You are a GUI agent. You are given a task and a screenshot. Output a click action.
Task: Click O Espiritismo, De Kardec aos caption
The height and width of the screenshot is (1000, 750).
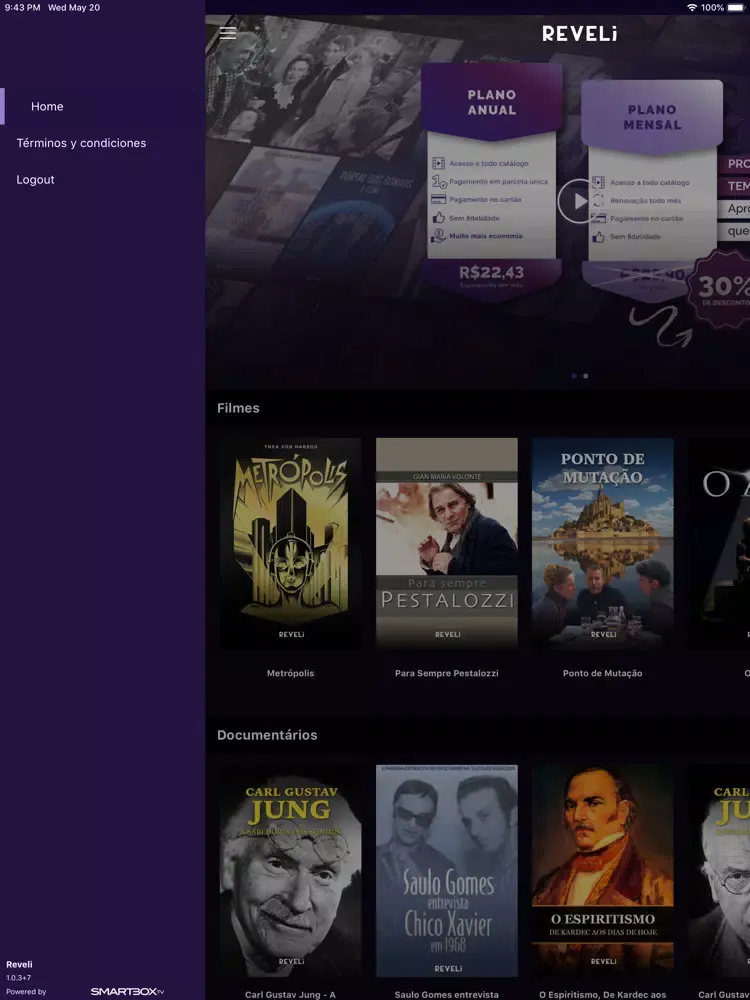603,995
